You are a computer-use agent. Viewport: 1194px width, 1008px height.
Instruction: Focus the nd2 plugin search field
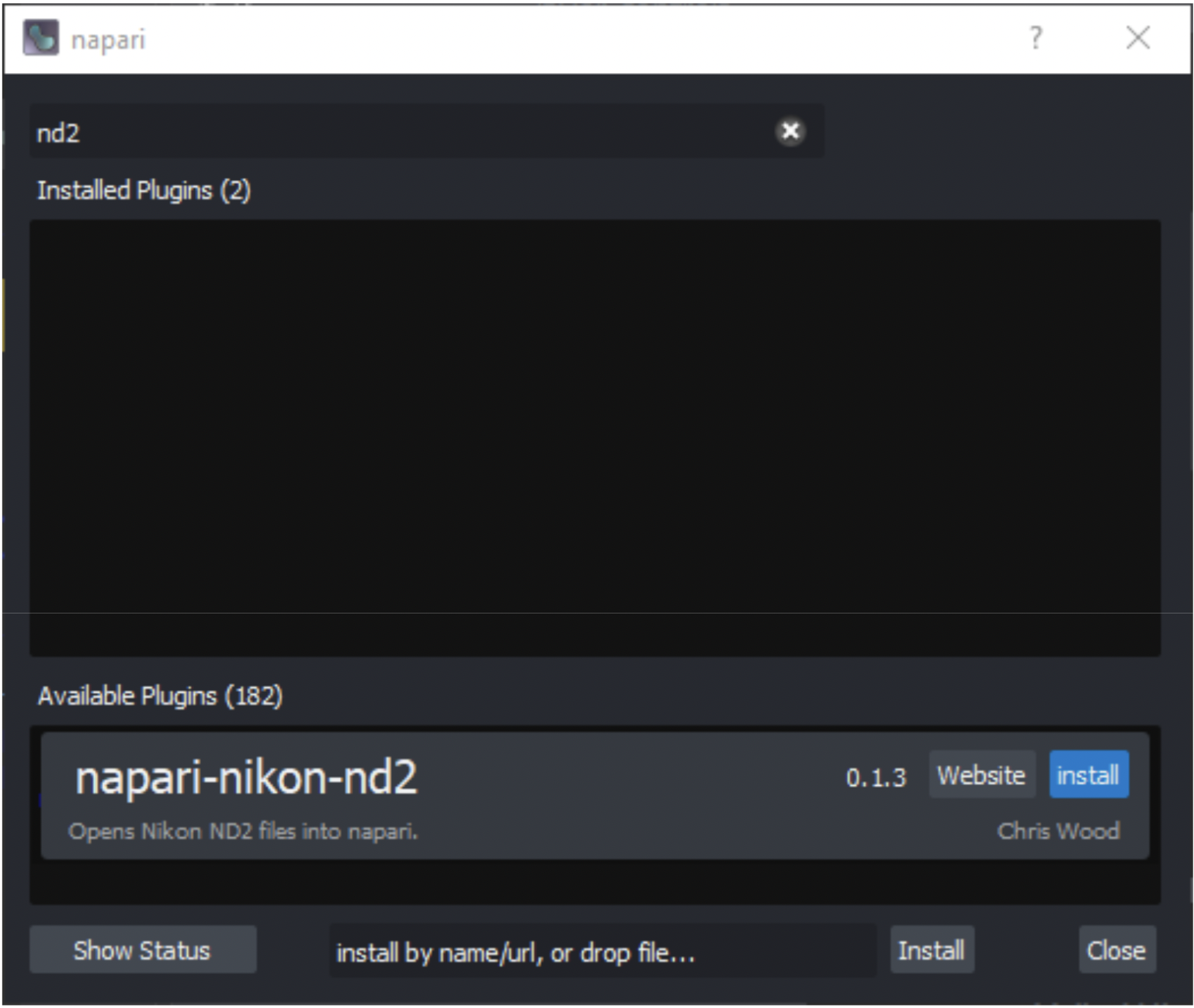tap(426, 131)
